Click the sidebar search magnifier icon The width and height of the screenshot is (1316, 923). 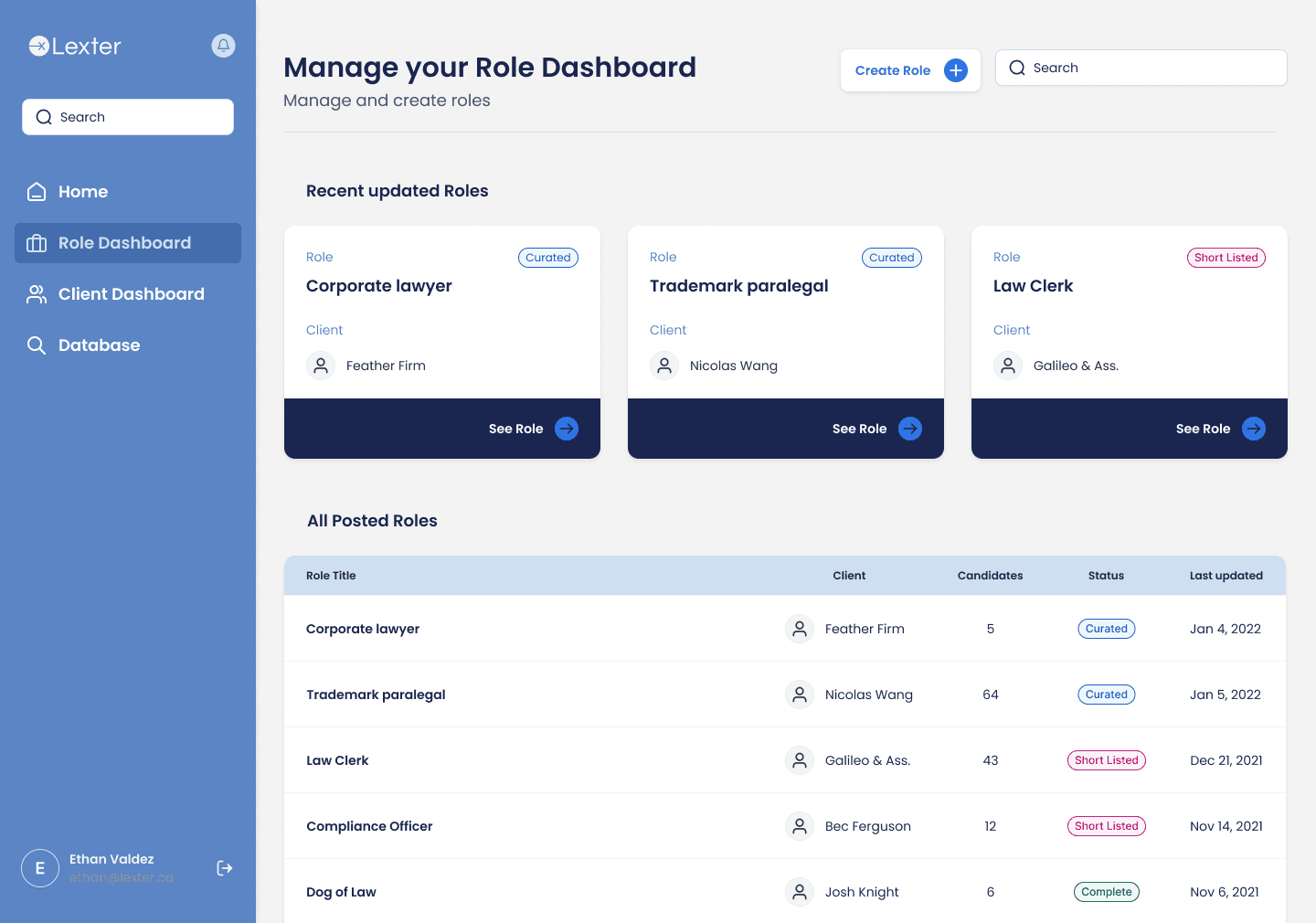coord(44,117)
